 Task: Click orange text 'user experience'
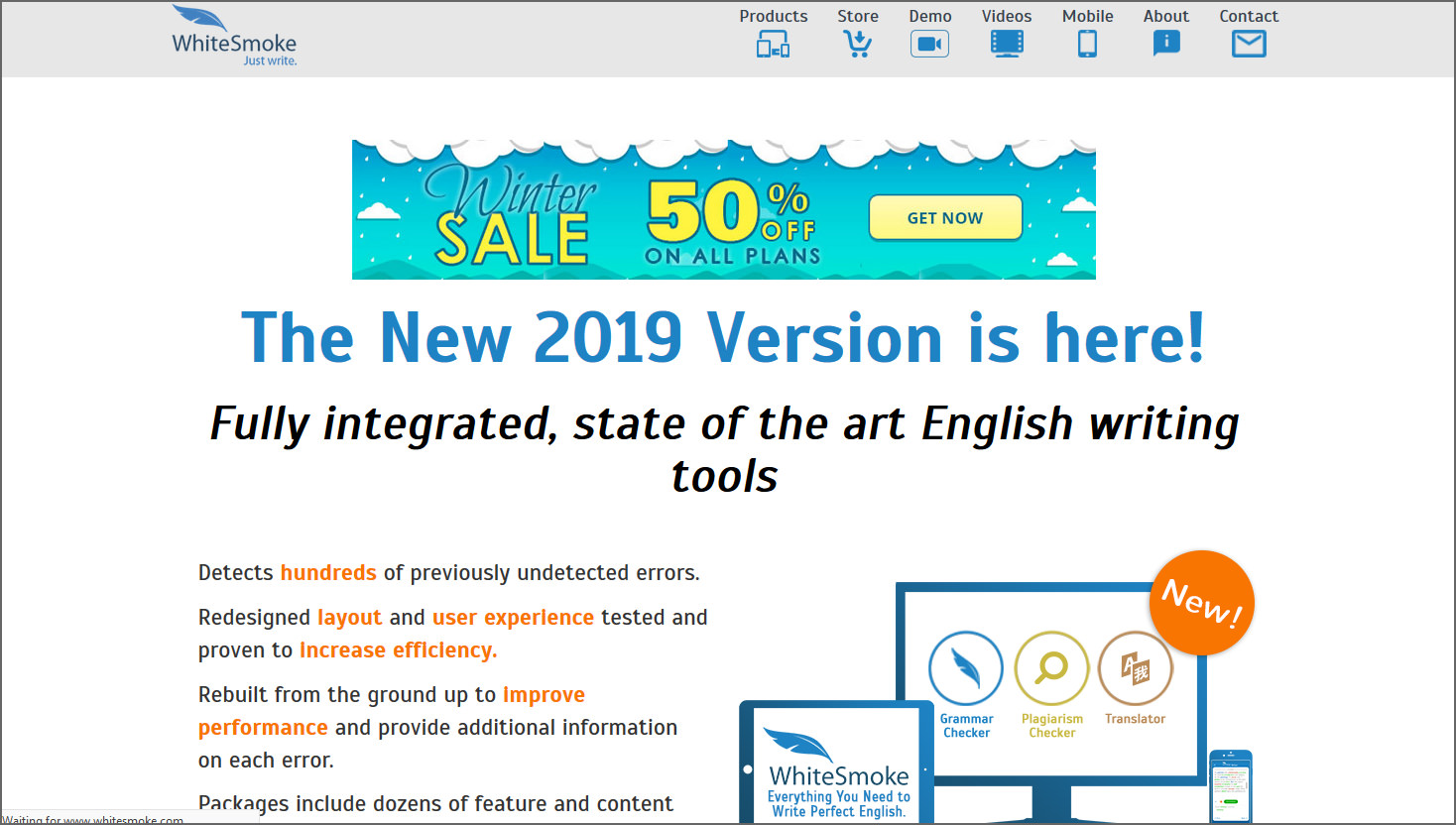pos(513,618)
